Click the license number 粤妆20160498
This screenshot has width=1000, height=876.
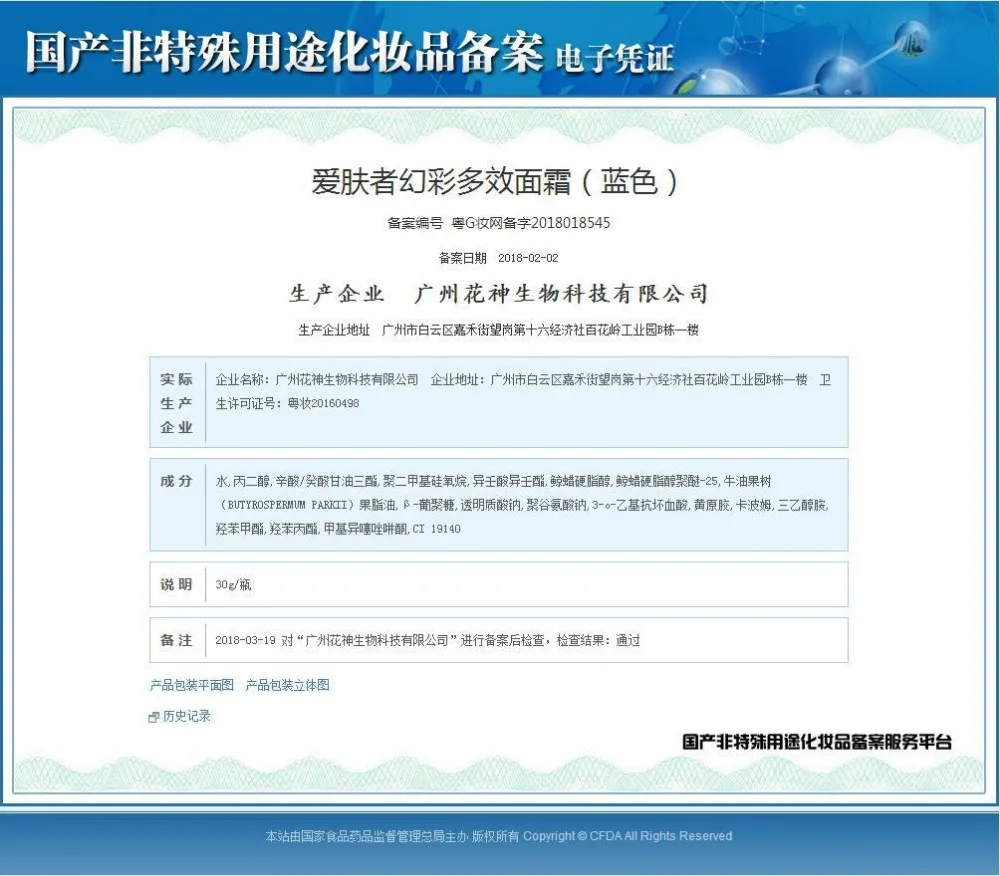323,404
